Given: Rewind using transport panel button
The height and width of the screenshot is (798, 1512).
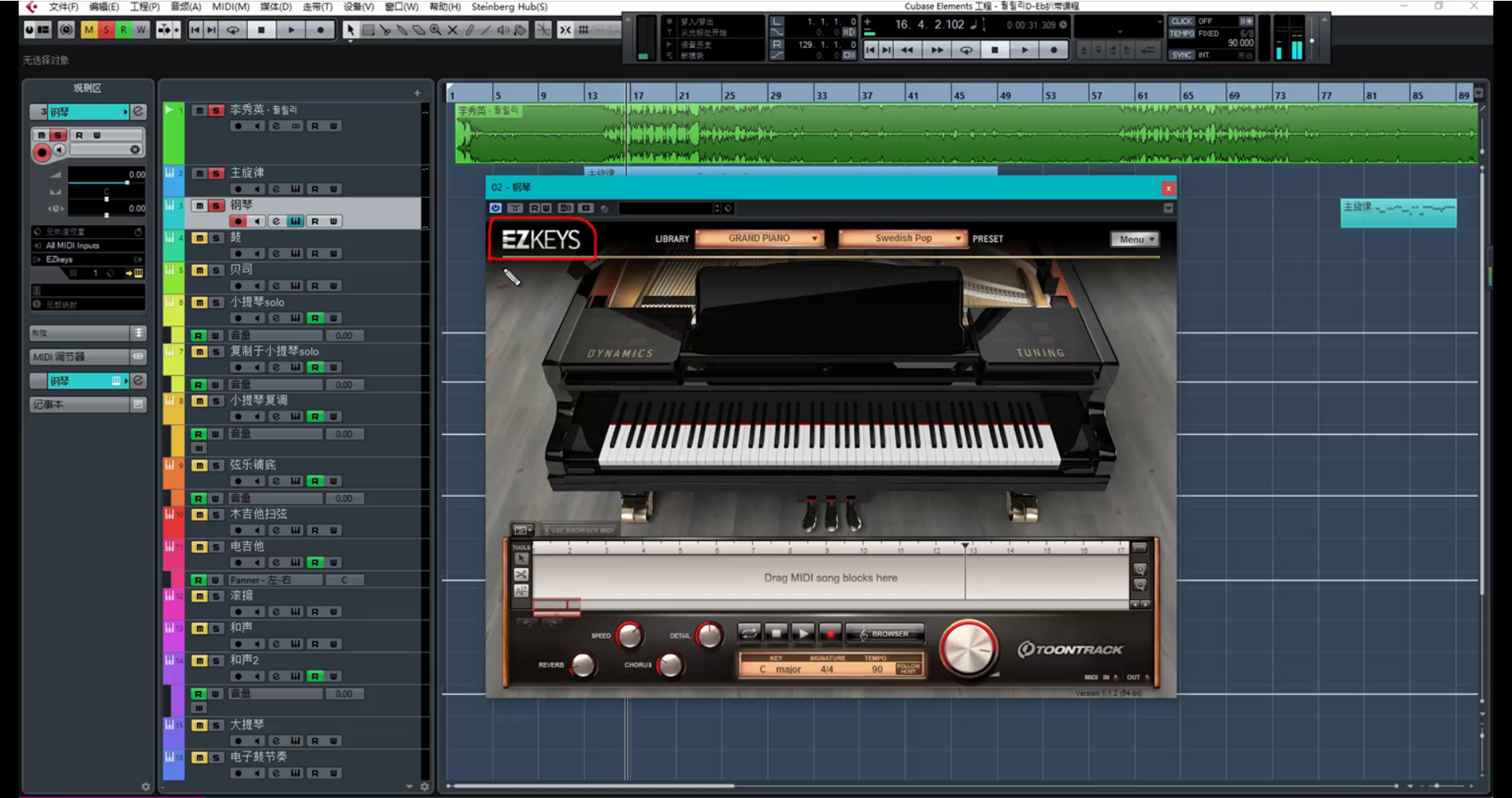Looking at the screenshot, I should (x=907, y=50).
